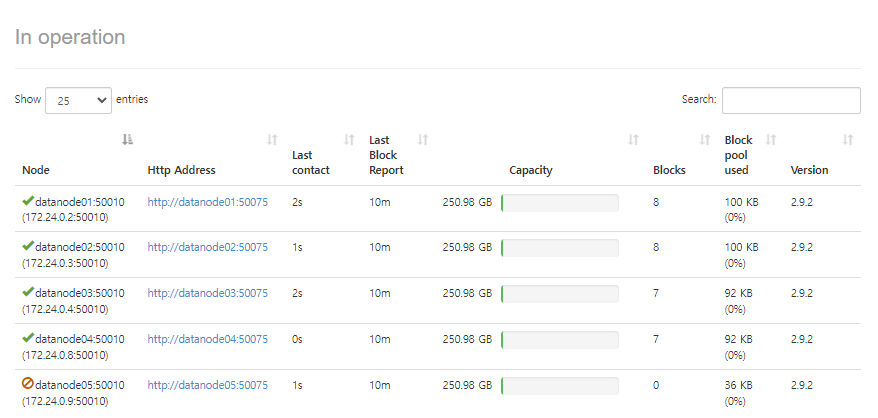Click the Blocks column header

tap(669, 170)
